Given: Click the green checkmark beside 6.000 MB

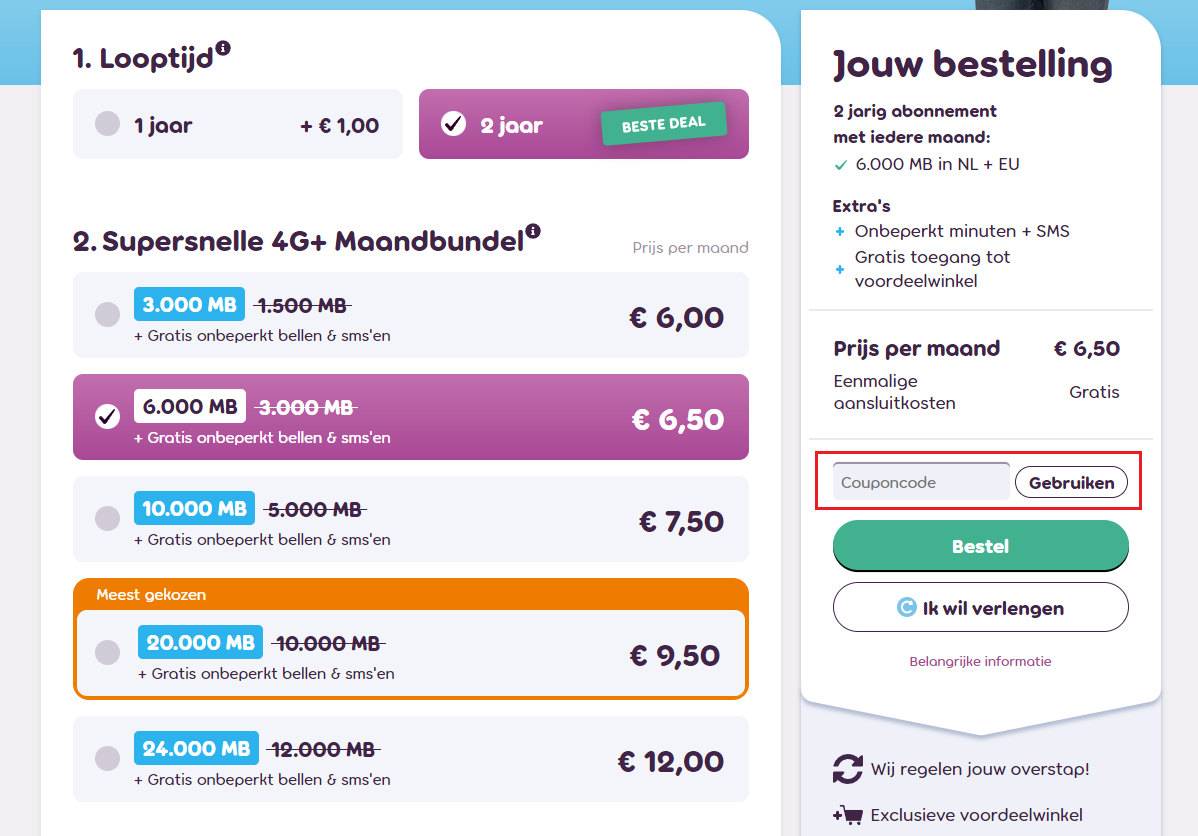Looking at the screenshot, I should coord(840,164).
